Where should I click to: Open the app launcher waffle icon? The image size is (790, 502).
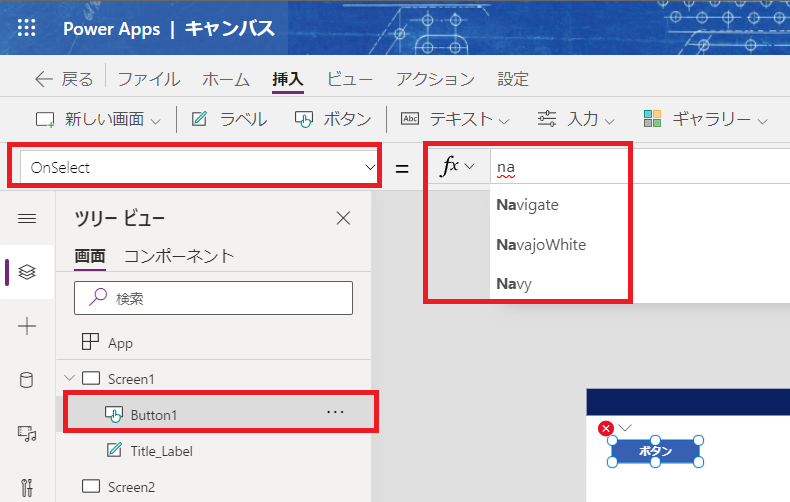[x=27, y=28]
